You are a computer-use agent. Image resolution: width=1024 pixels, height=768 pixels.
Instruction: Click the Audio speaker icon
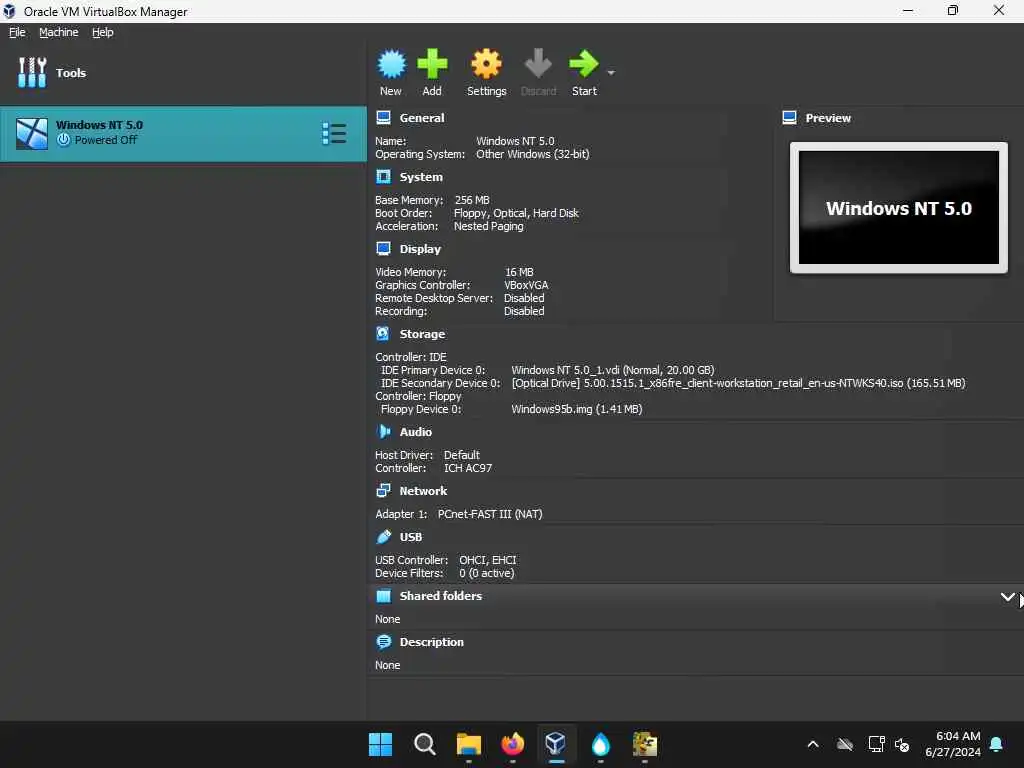(x=383, y=432)
